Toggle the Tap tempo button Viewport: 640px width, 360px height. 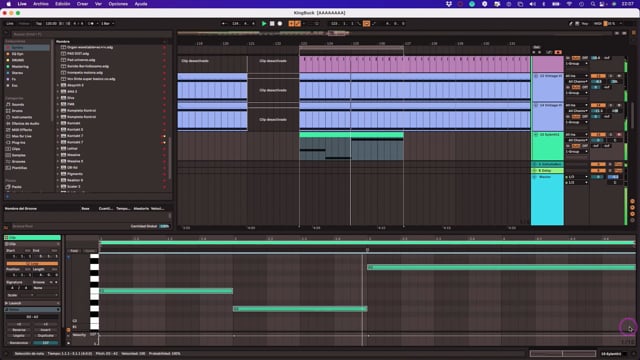click(39, 24)
